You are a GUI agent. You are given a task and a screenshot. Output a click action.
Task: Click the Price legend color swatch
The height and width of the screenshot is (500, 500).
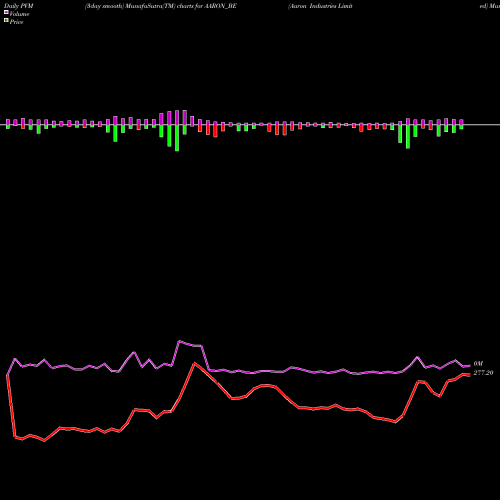(6, 21)
